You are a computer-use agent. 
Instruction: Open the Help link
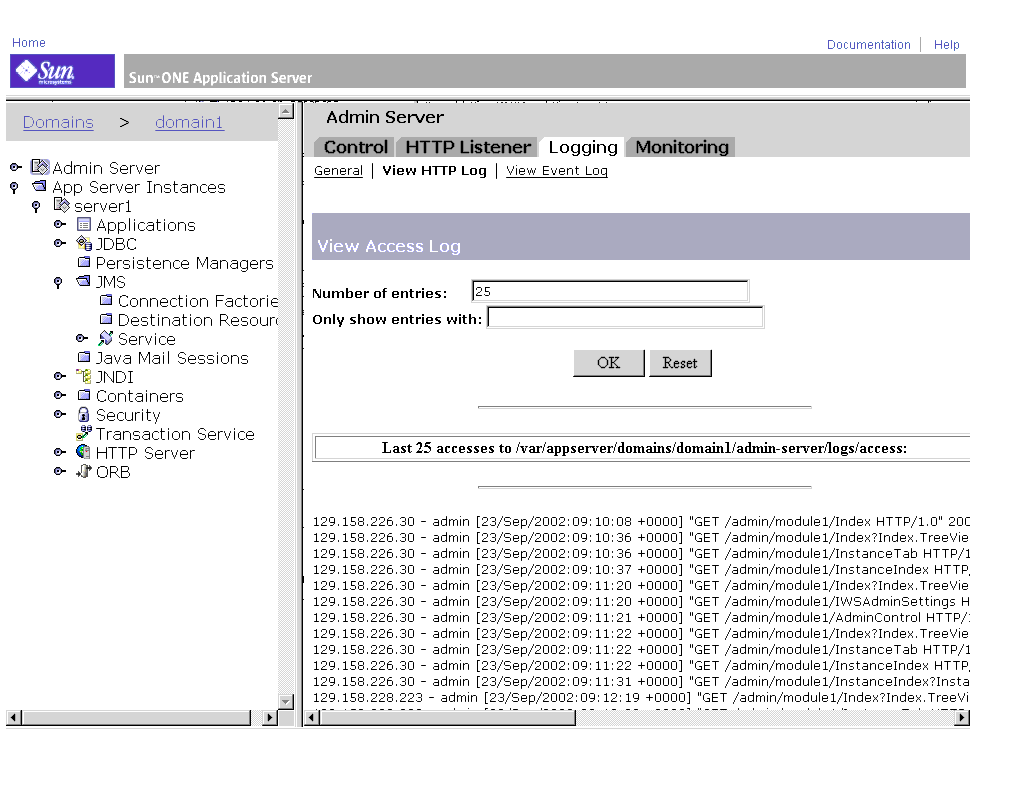tap(946, 45)
